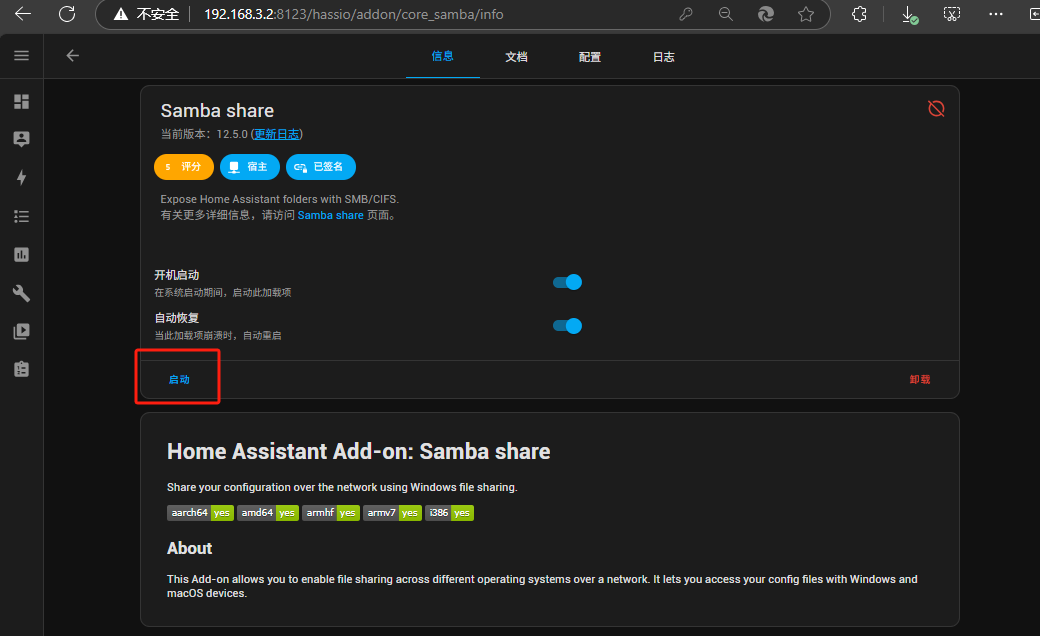Open the 更新日志 changelog link

(277, 134)
